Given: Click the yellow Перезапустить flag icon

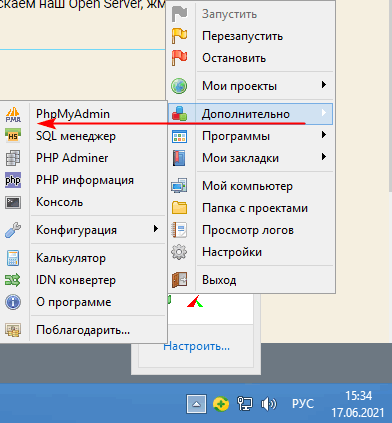Looking at the screenshot, I should [x=179, y=36].
